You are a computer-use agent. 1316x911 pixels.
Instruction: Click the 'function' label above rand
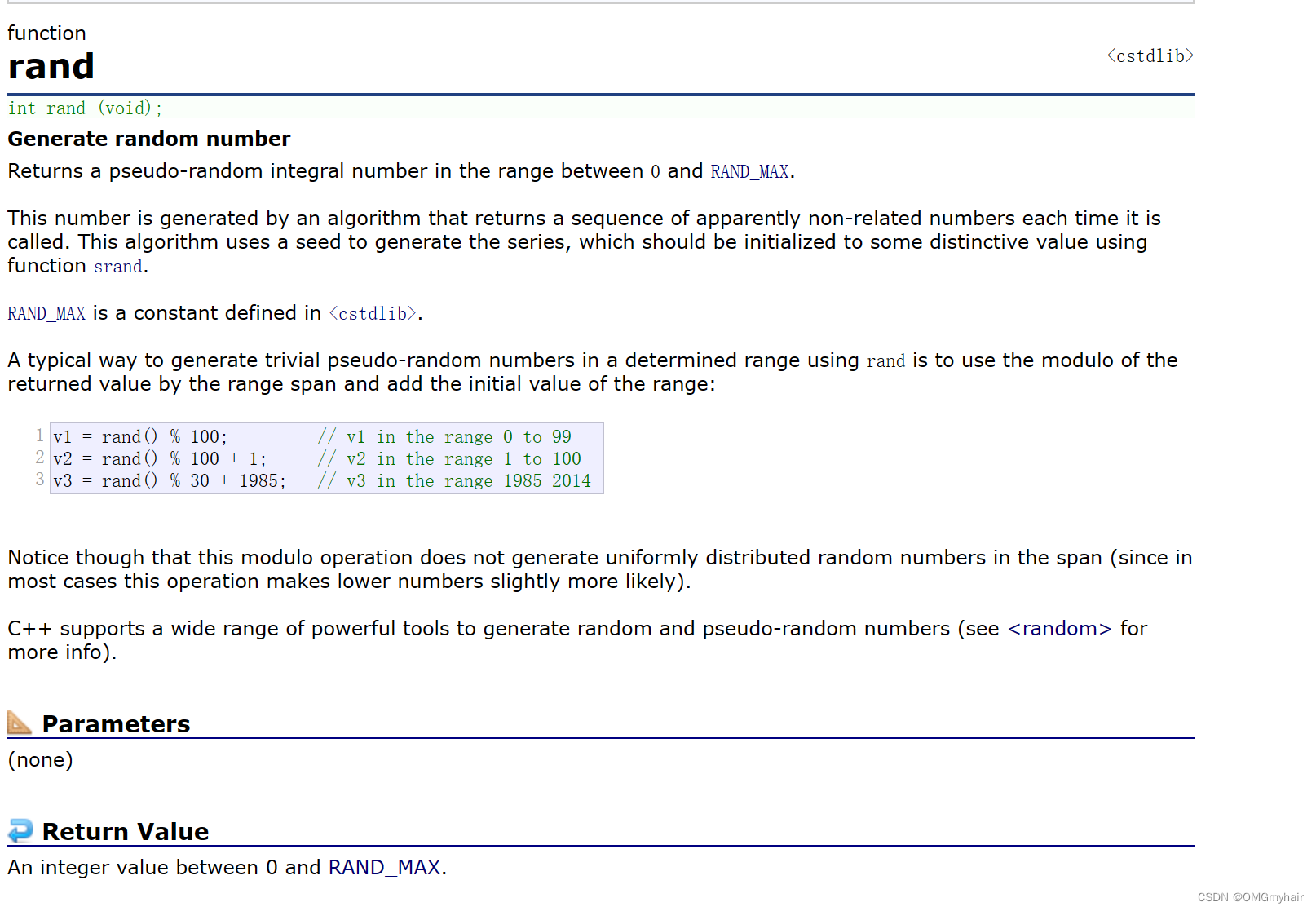(x=46, y=33)
